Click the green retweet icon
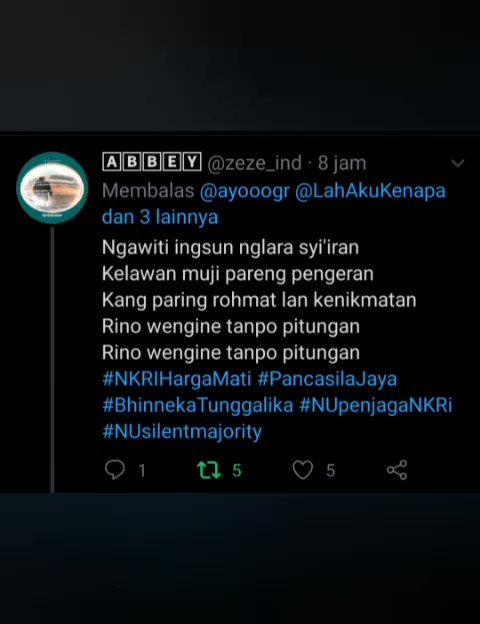Image resolution: width=480 pixels, height=624 pixels. tap(209, 470)
